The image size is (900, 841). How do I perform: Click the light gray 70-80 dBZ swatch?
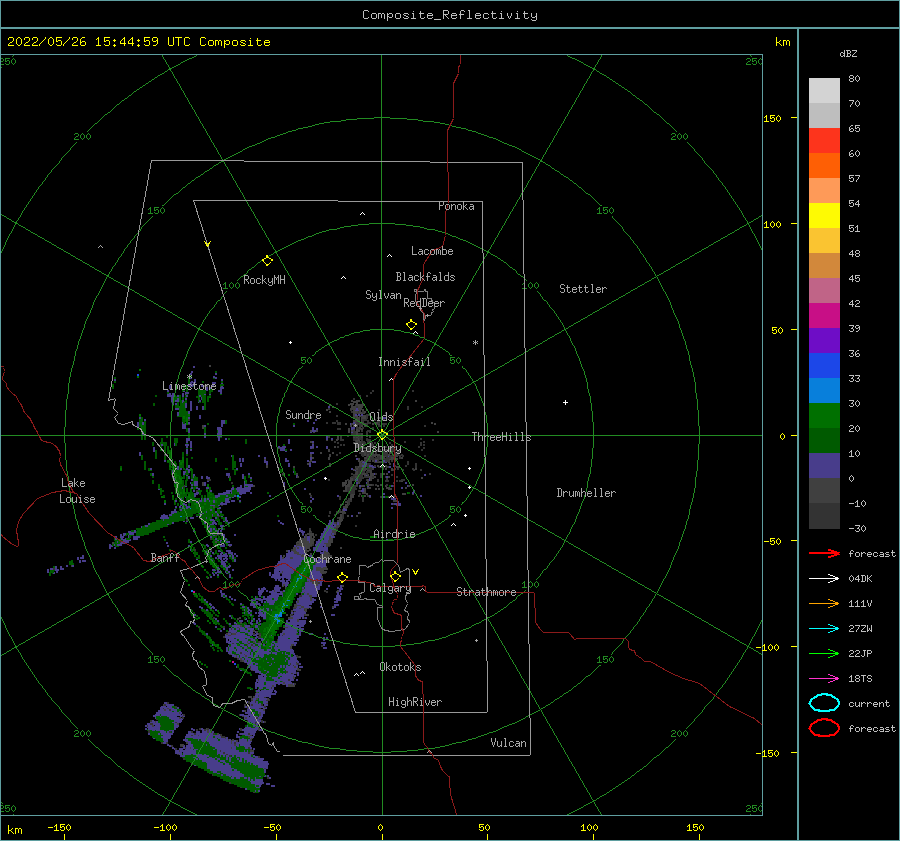[x=824, y=91]
